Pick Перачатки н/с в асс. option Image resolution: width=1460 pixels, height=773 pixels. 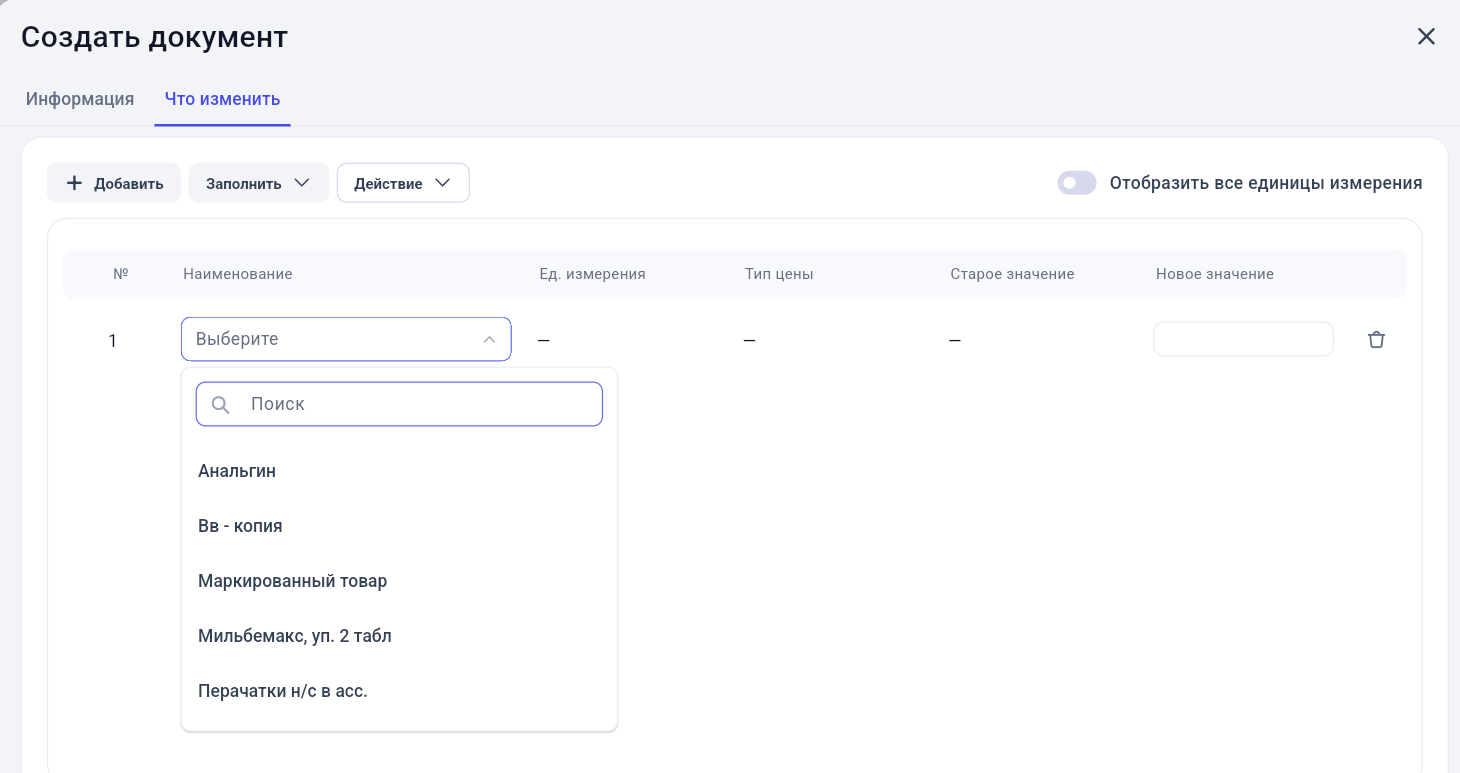point(399,691)
